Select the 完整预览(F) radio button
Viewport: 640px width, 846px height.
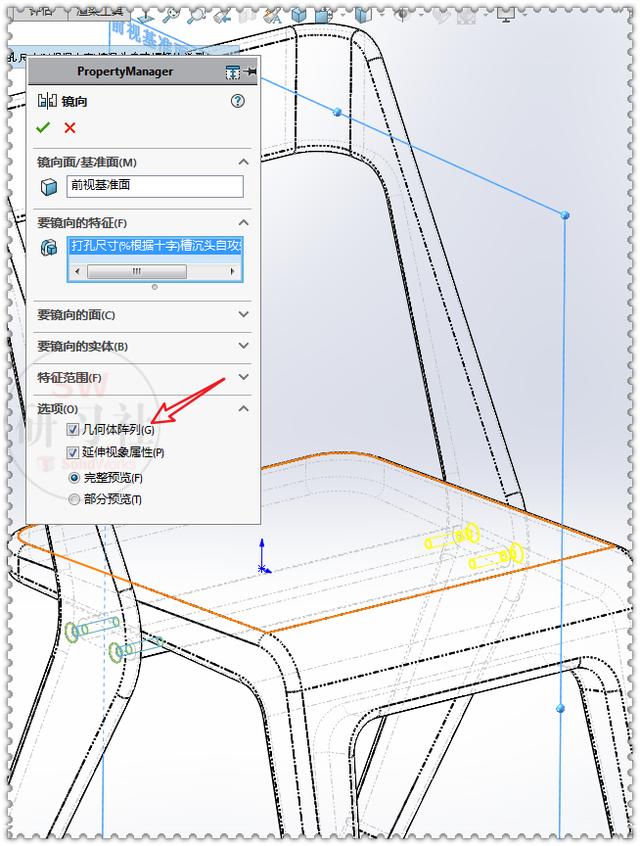tap(74, 477)
